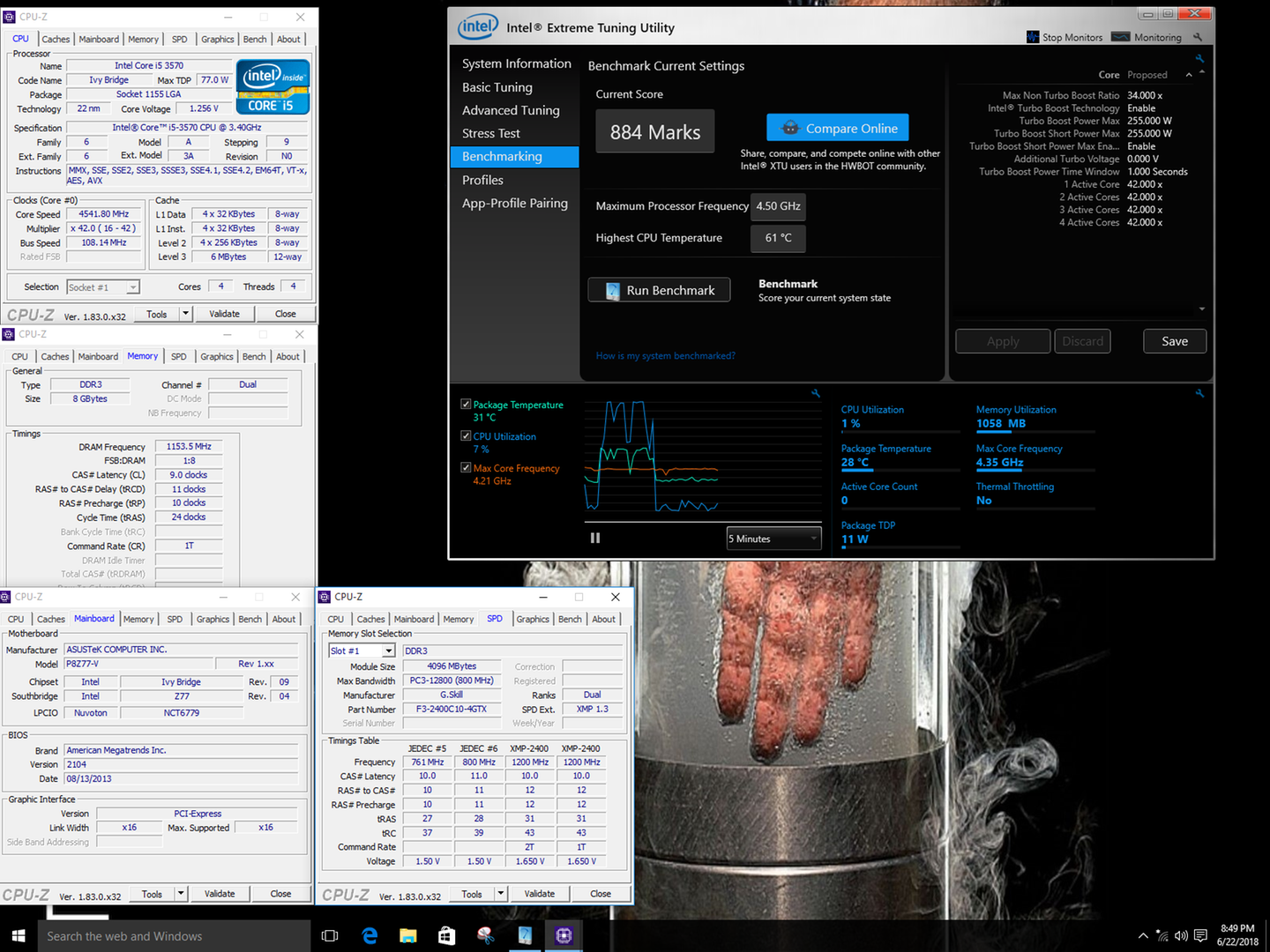Click wrench icon above the monitor graph

click(x=816, y=393)
